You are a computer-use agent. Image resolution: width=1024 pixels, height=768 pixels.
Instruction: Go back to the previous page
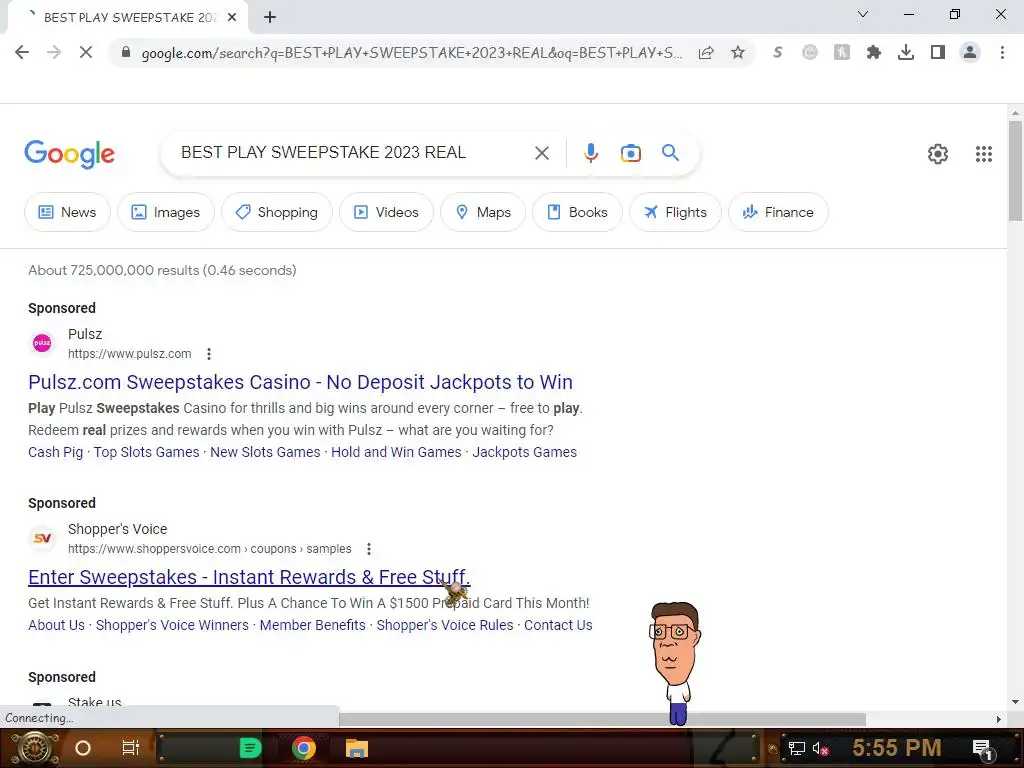[x=22, y=52]
